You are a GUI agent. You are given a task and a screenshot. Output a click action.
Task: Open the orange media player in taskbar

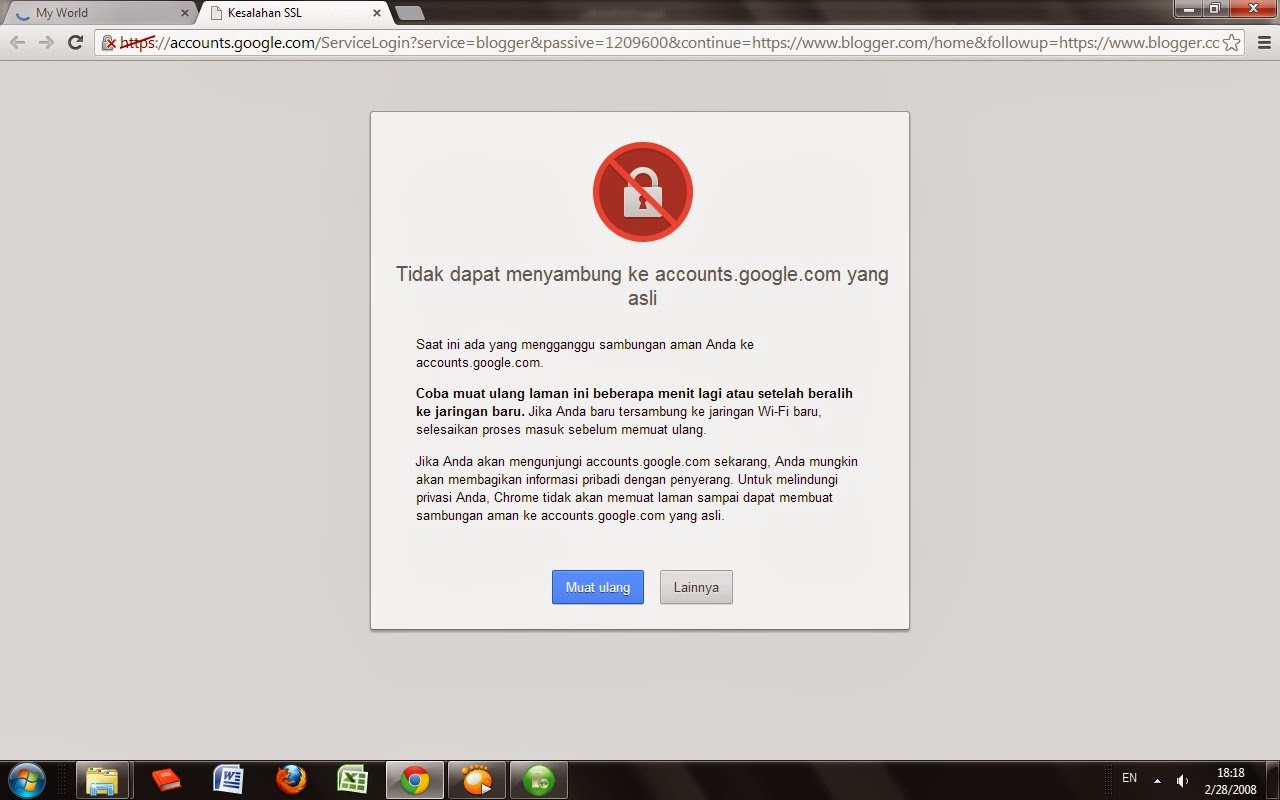[x=476, y=780]
